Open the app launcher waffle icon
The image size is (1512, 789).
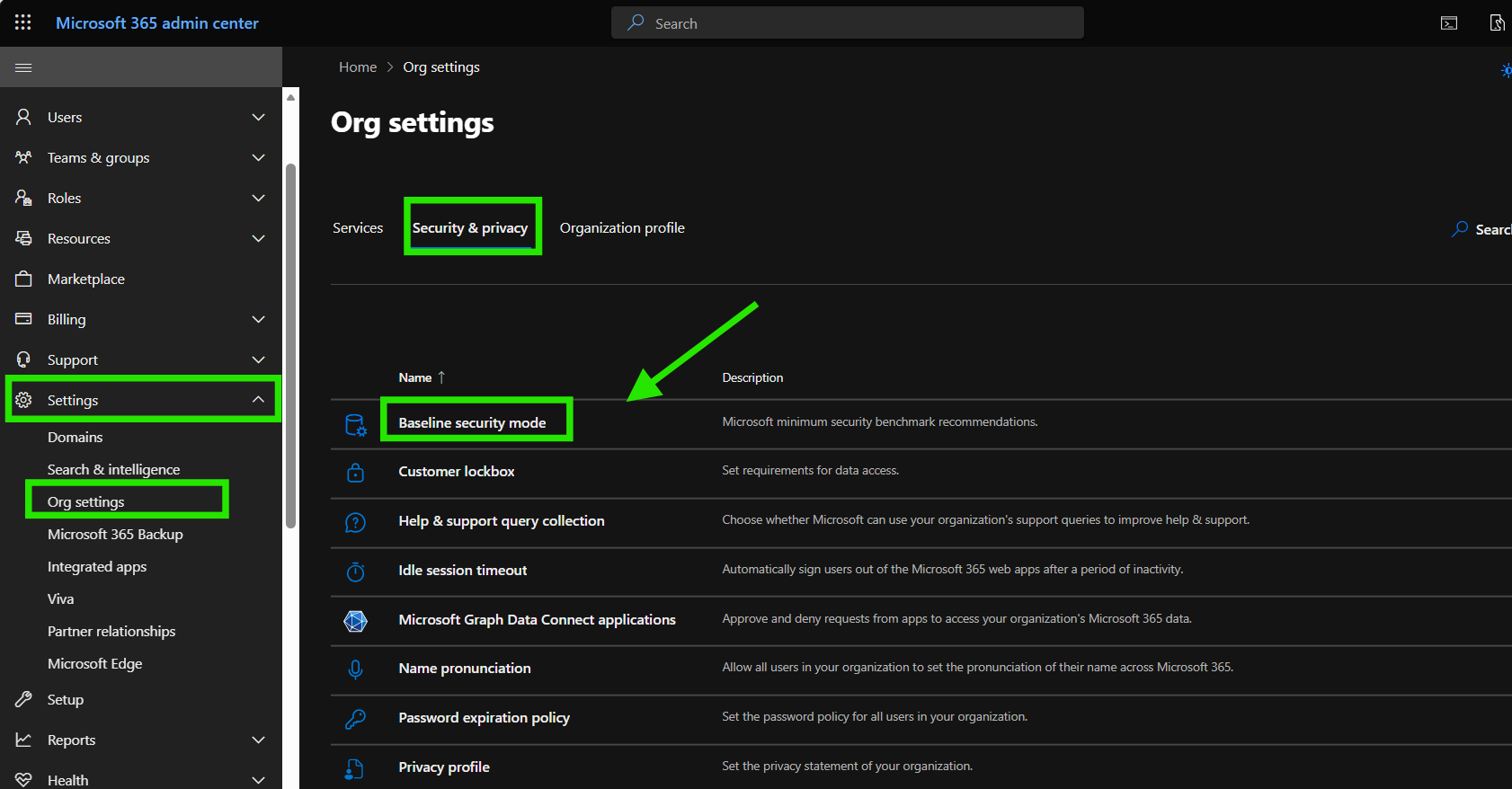point(23,22)
